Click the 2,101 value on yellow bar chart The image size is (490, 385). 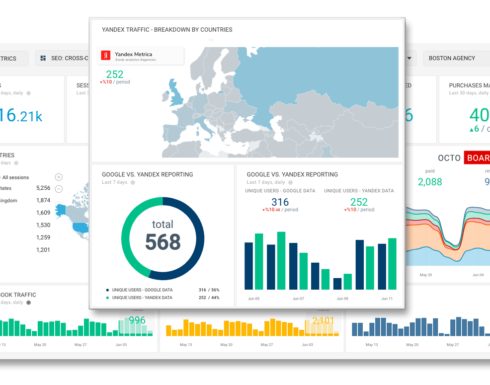[323, 321]
